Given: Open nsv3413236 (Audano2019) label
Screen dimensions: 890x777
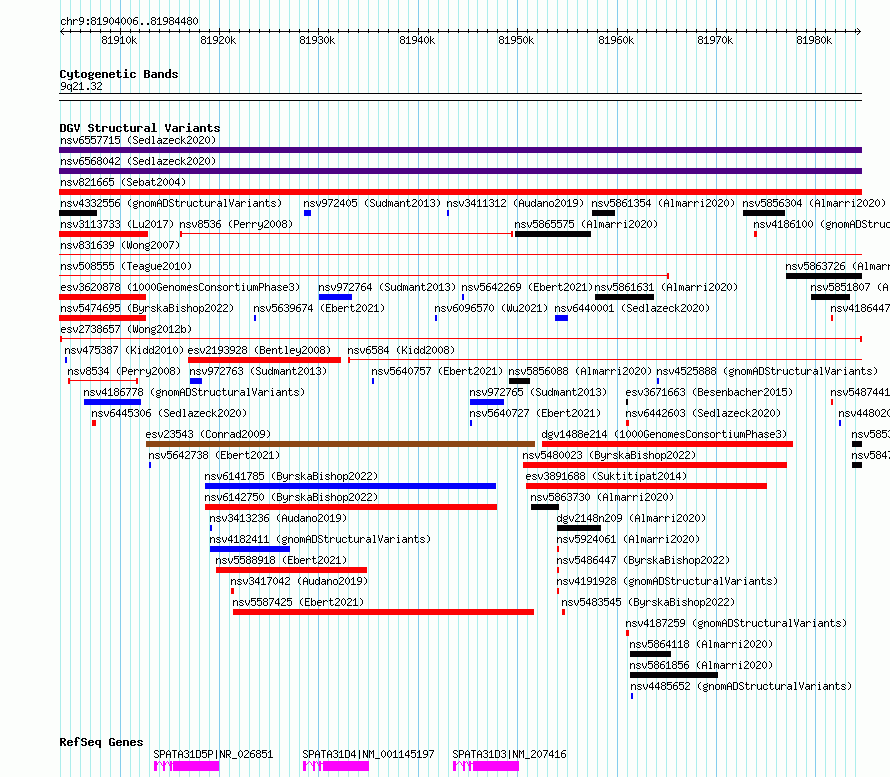Looking at the screenshot, I should (x=278, y=518).
